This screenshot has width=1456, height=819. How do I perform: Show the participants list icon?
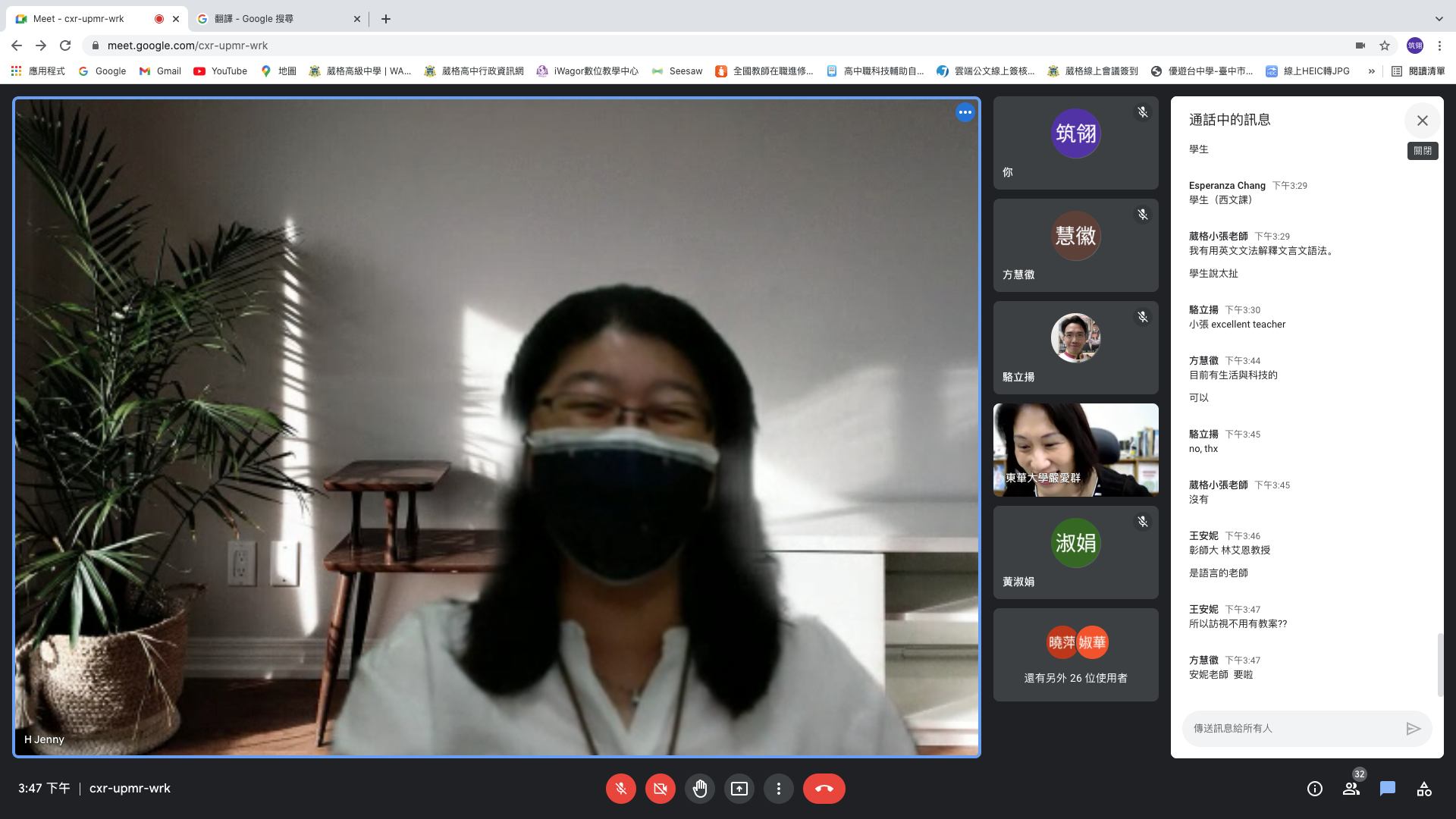tap(1351, 789)
